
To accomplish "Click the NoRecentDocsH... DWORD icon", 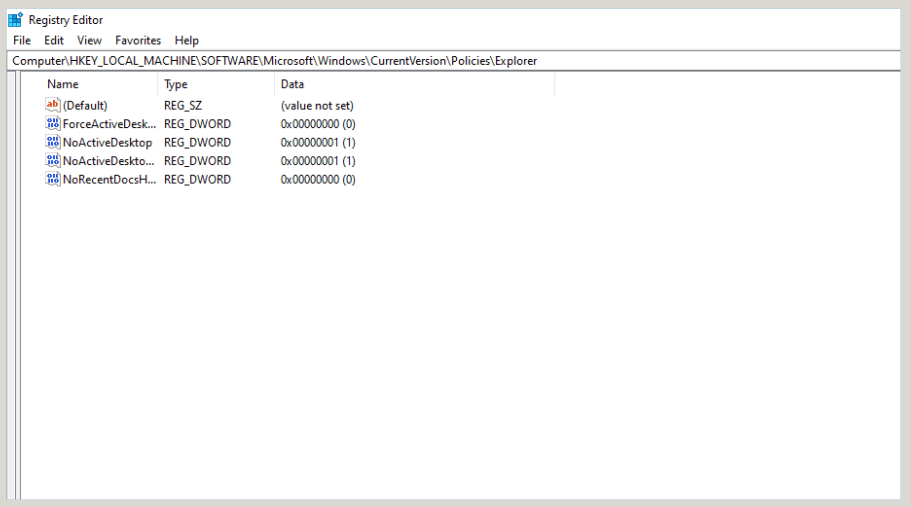I will point(53,179).
